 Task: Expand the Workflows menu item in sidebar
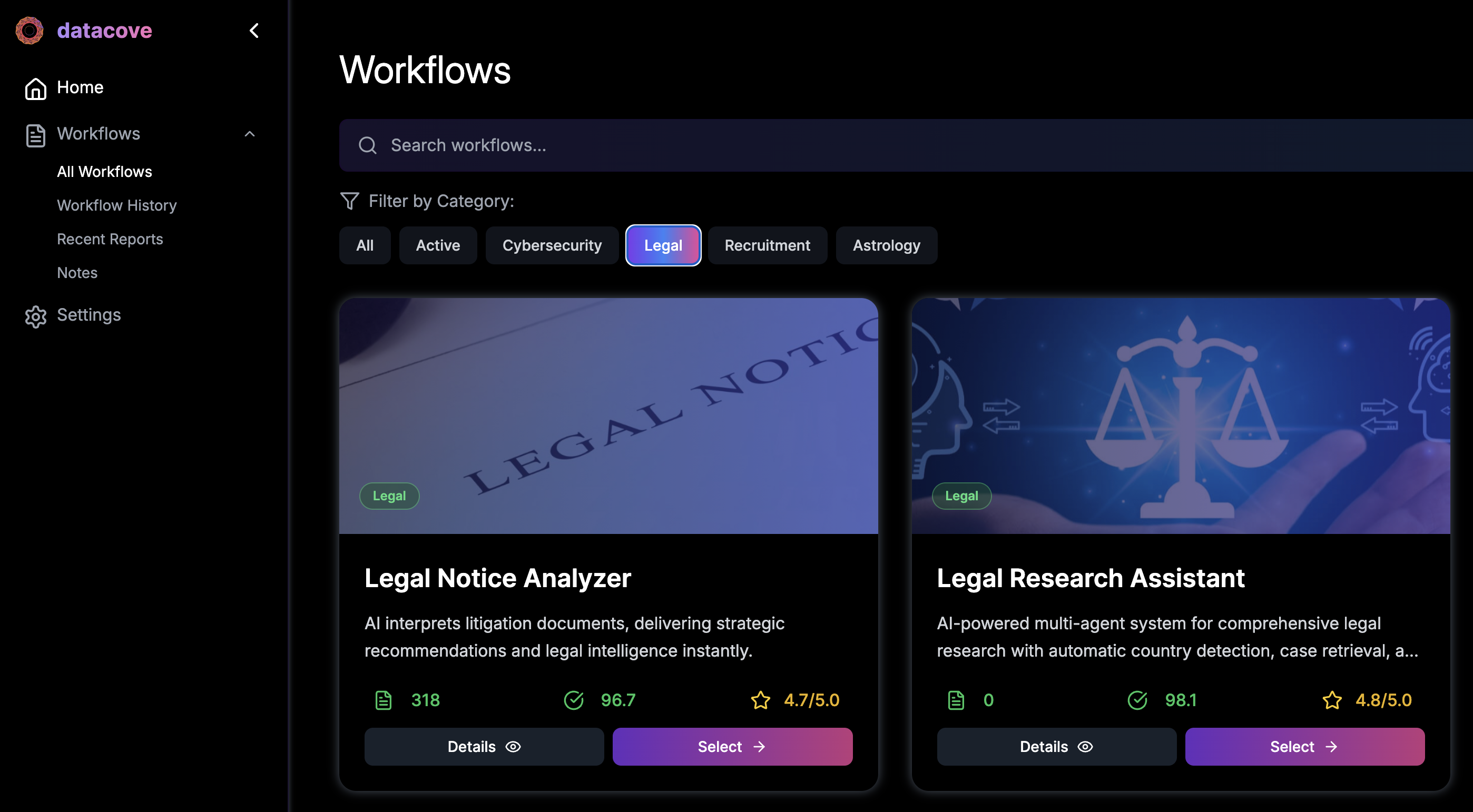[x=99, y=134]
